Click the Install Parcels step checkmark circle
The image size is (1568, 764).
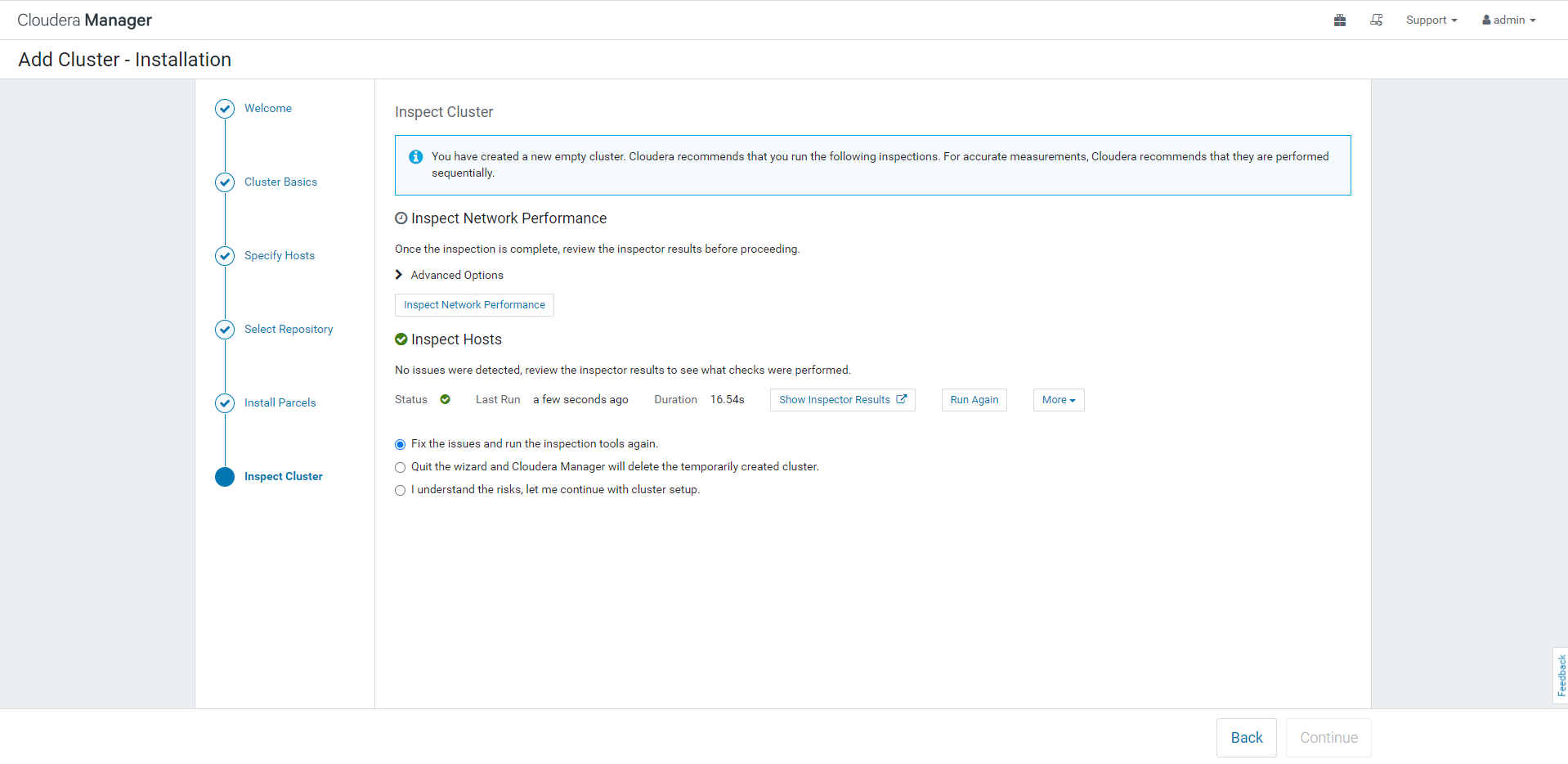(x=225, y=403)
